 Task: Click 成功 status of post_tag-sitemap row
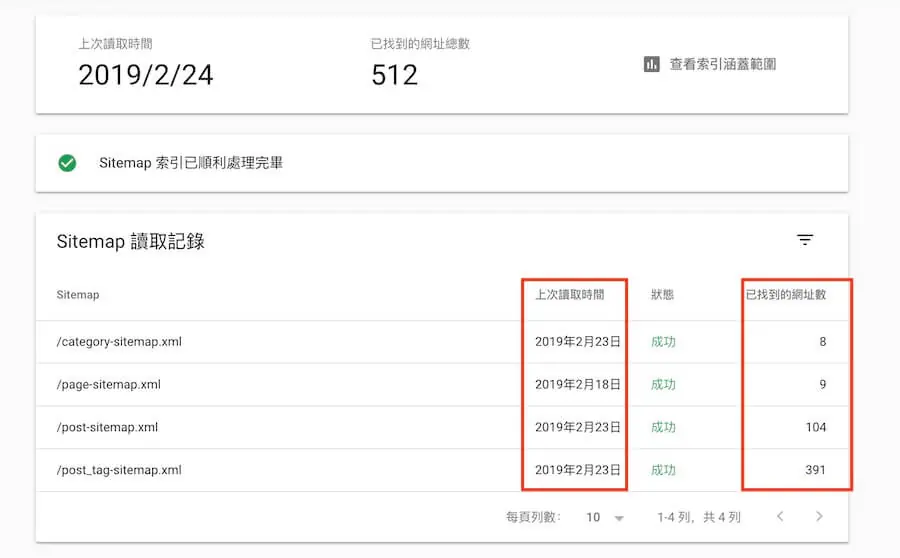[663, 470]
